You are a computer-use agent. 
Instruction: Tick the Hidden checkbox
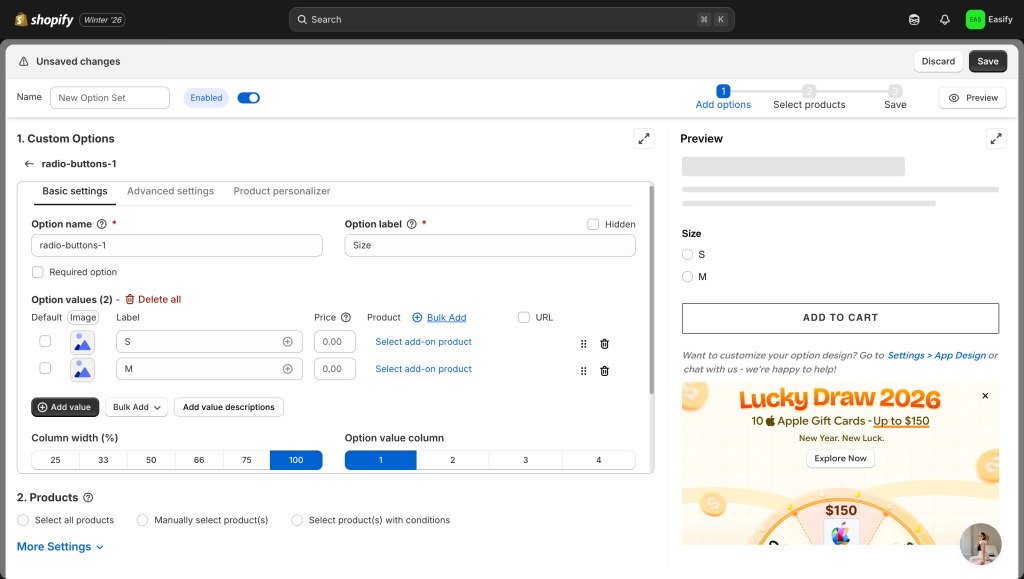point(593,225)
